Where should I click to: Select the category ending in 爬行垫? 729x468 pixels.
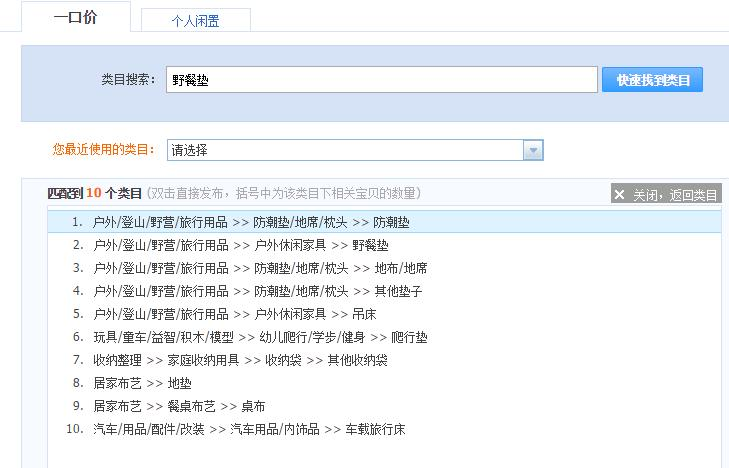(x=260, y=337)
